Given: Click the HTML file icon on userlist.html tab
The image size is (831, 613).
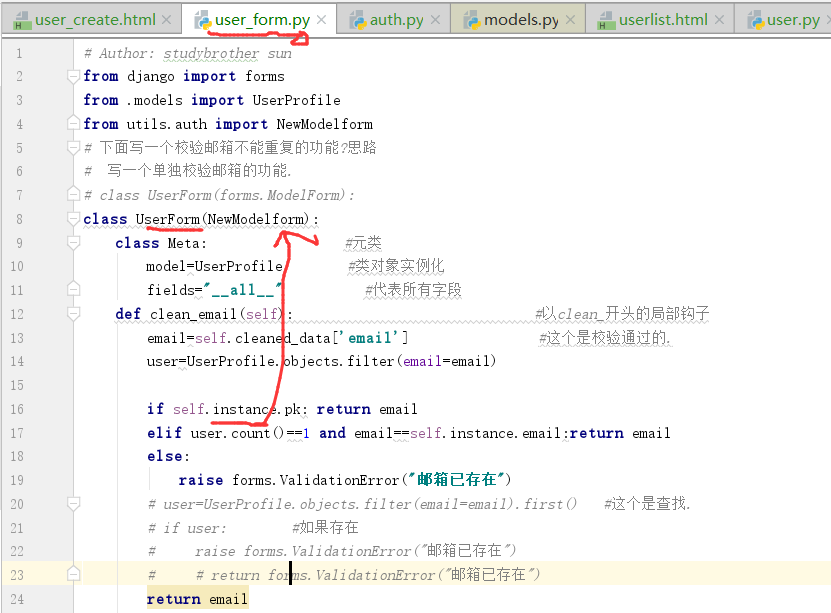Looking at the screenshot, I should pos(606,21).
